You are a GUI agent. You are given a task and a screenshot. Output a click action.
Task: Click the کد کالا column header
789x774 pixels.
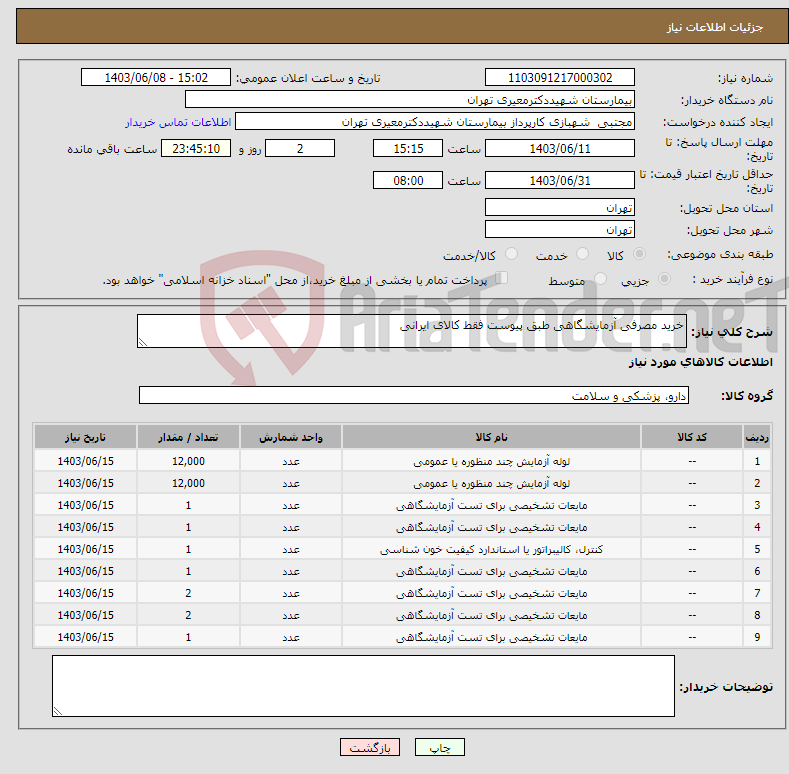pos(692,437)
